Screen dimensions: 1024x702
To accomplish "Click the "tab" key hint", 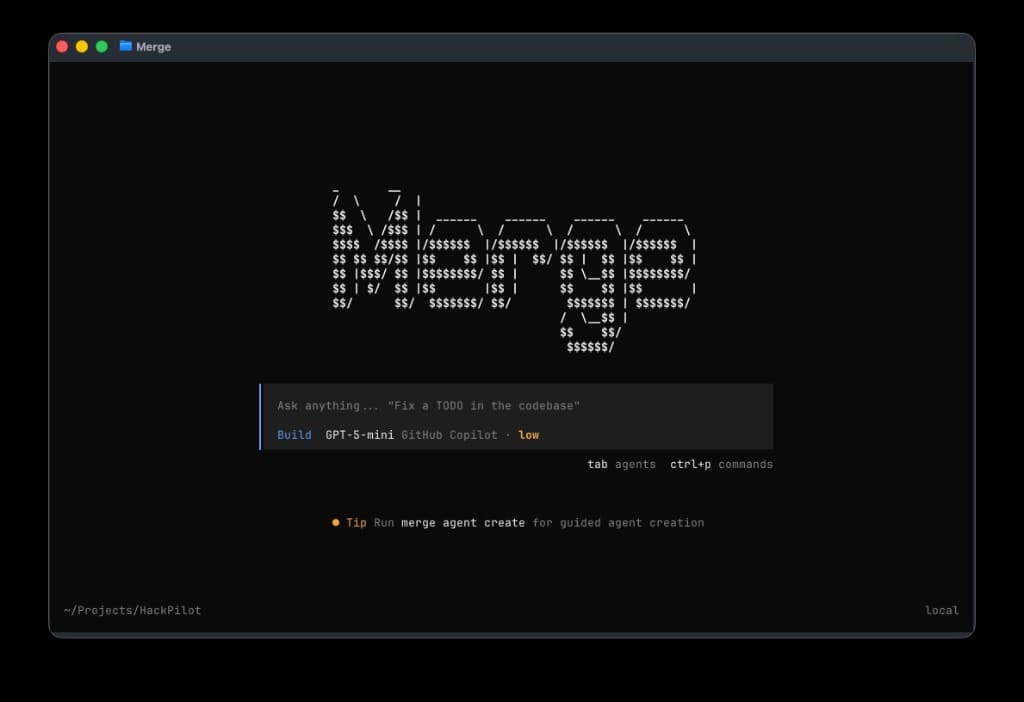I will tap(597, 464).
